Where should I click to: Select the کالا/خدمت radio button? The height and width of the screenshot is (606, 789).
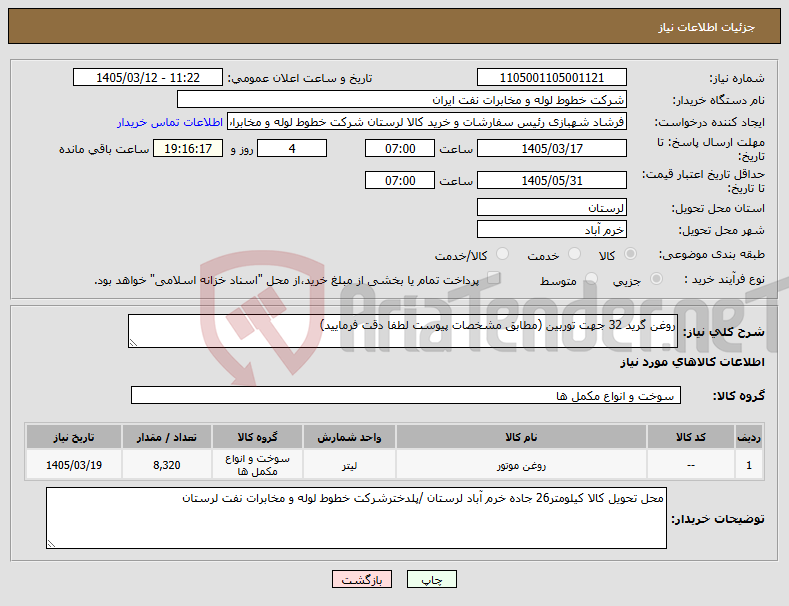pyautogui.click(x=502, y=254)
